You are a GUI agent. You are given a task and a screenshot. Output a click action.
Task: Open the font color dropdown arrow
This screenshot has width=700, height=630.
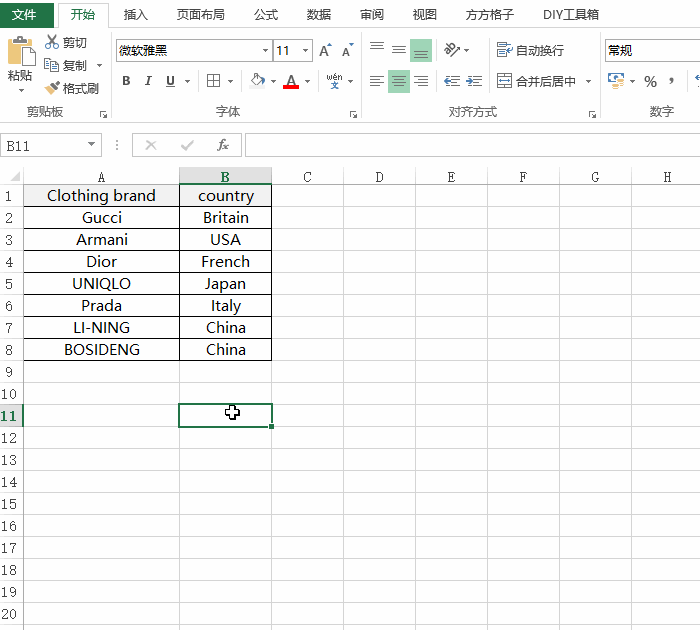[x=307, y=81]
